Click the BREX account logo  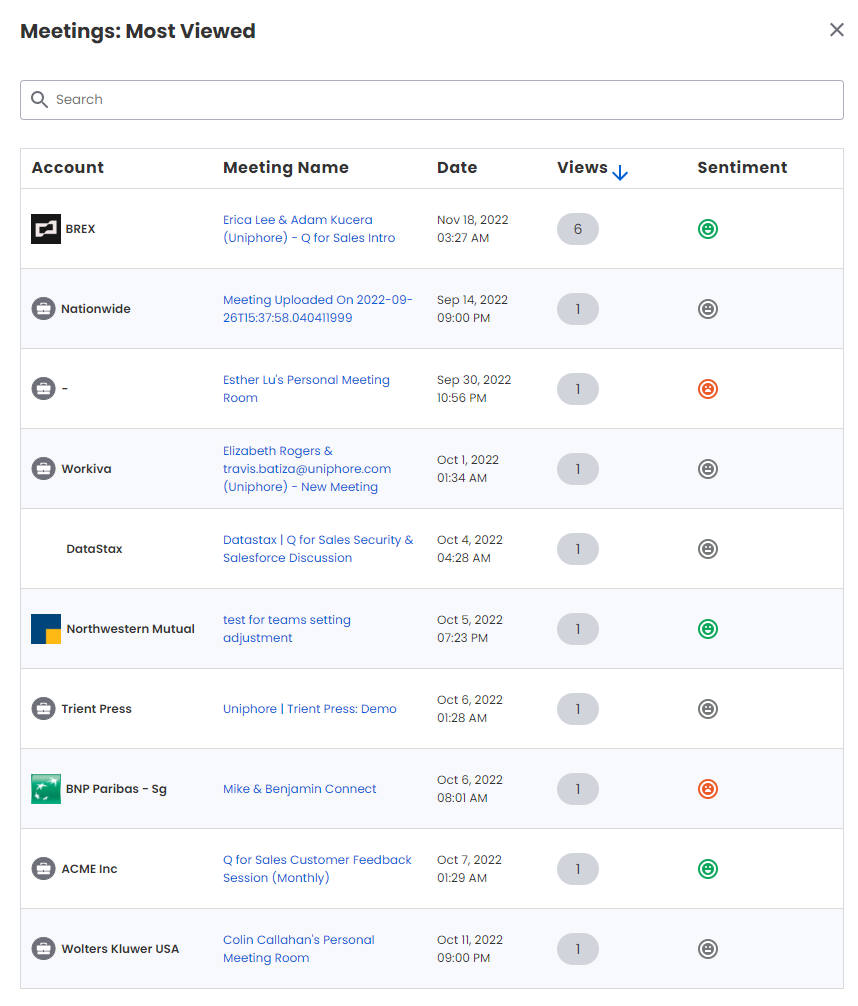(46, 229)
